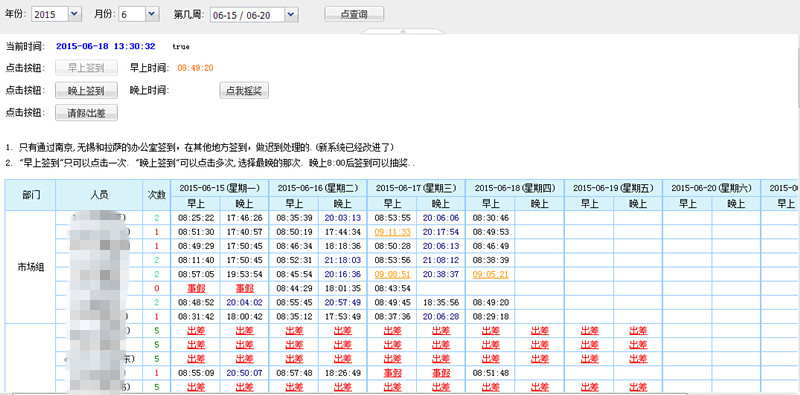Open the orange 09:11:33 late sign-in link
This screenshot has height=395, width=800.
pyautogui.click(x=392, y=232)
